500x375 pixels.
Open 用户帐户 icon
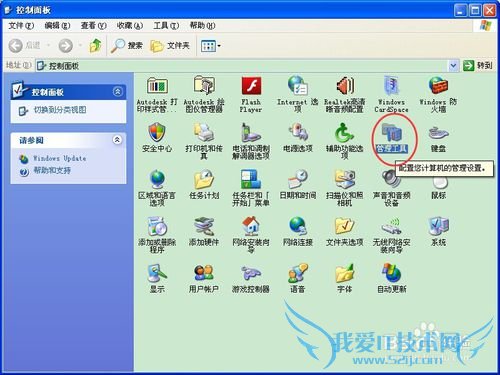[204, 273]
